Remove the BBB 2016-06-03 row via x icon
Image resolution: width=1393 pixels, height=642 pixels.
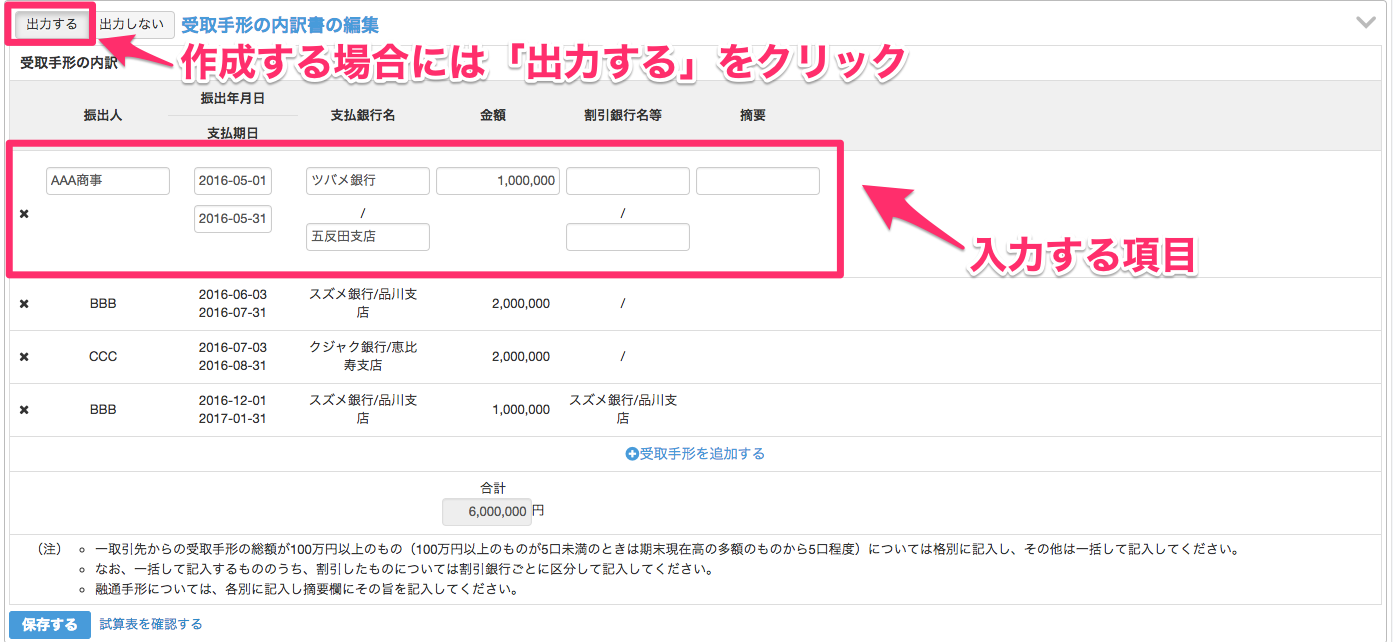pyautogui.click(x=24, y=304)
